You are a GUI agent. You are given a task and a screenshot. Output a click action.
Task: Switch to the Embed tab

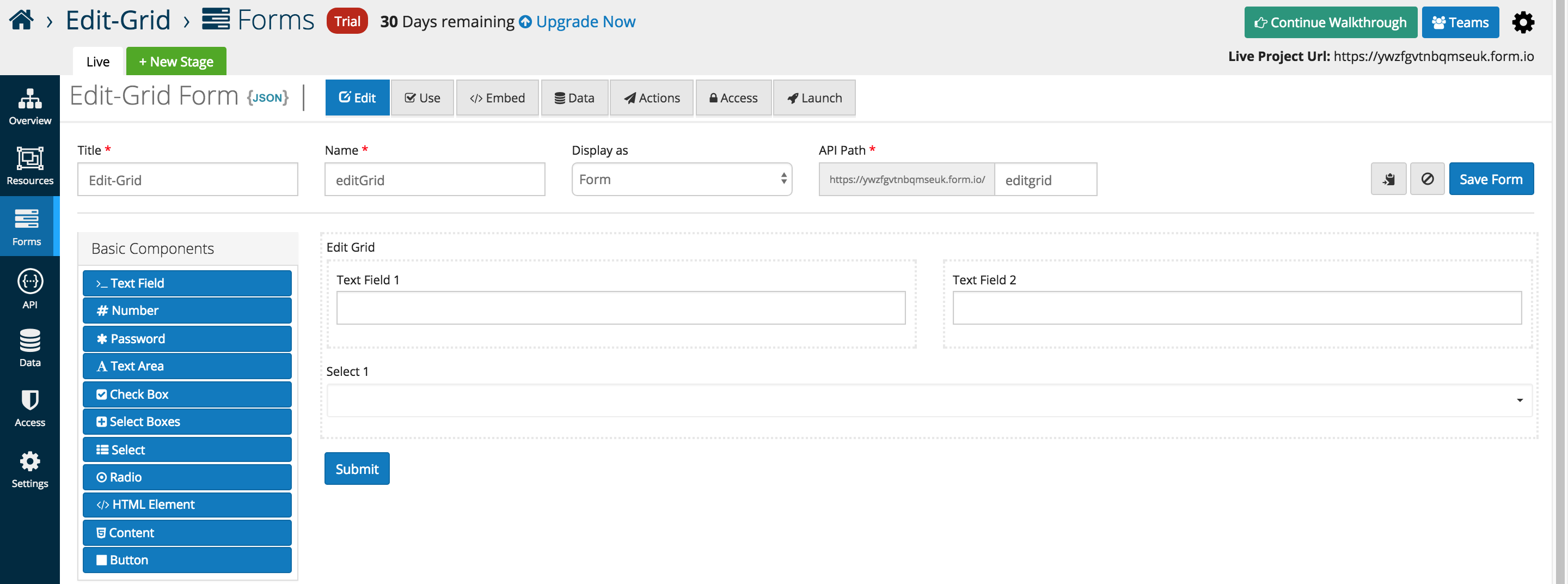[x=497, y=98]
